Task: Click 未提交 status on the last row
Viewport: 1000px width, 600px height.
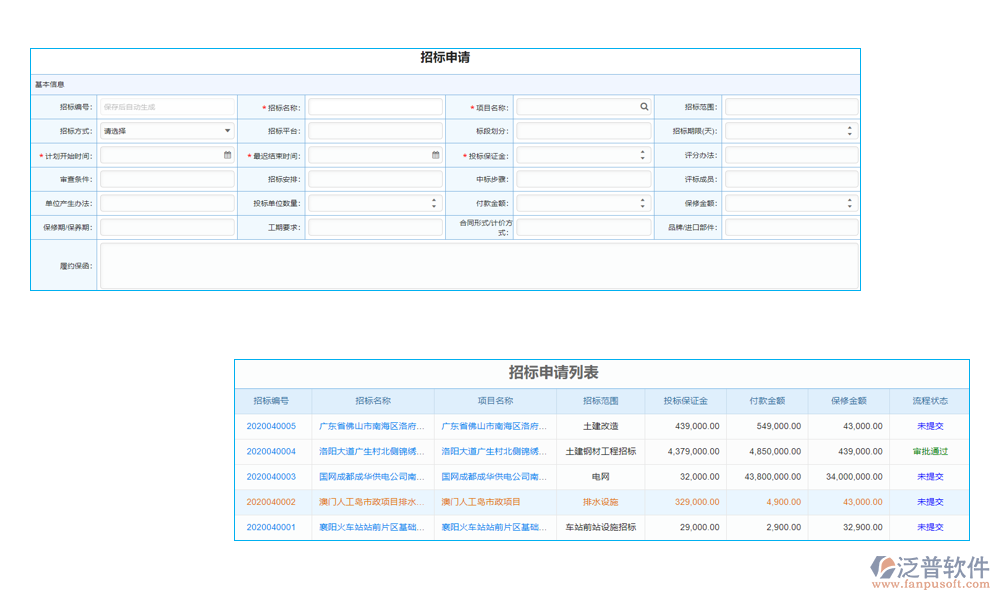Action: pos(928,527)
